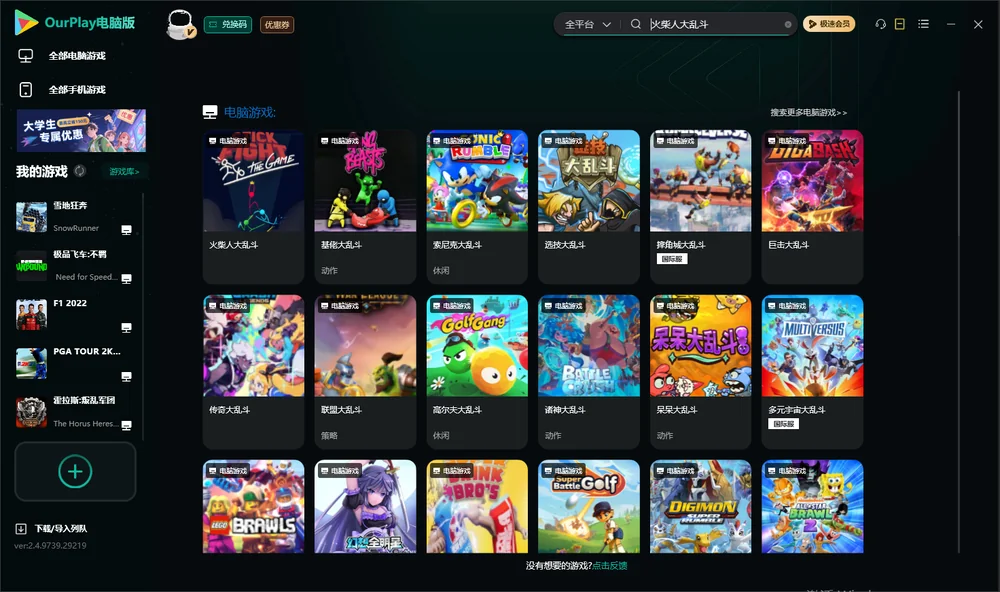
Task: Click the 优惠券 coupon button
Action: click(x=277, y=25)
